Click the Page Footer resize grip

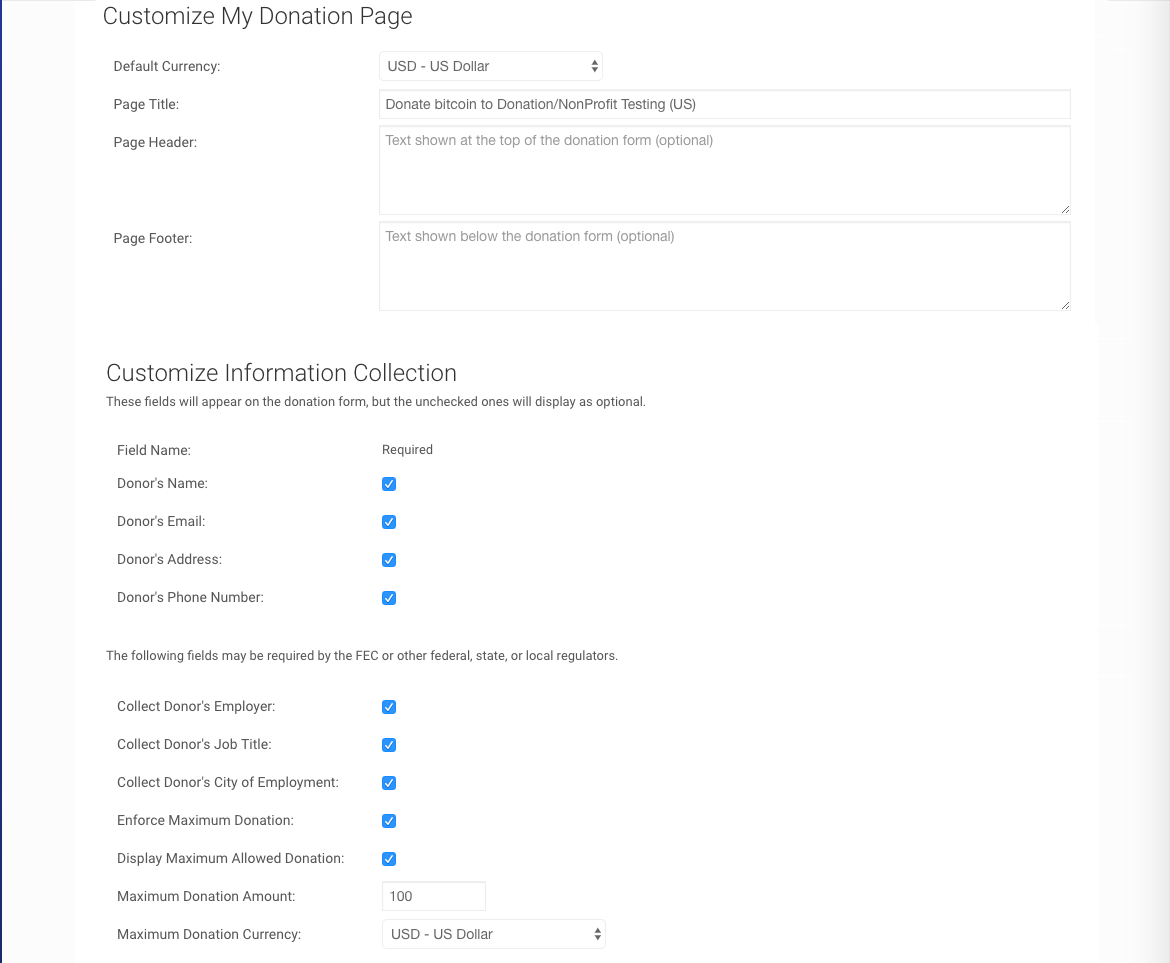(1065, 305)
